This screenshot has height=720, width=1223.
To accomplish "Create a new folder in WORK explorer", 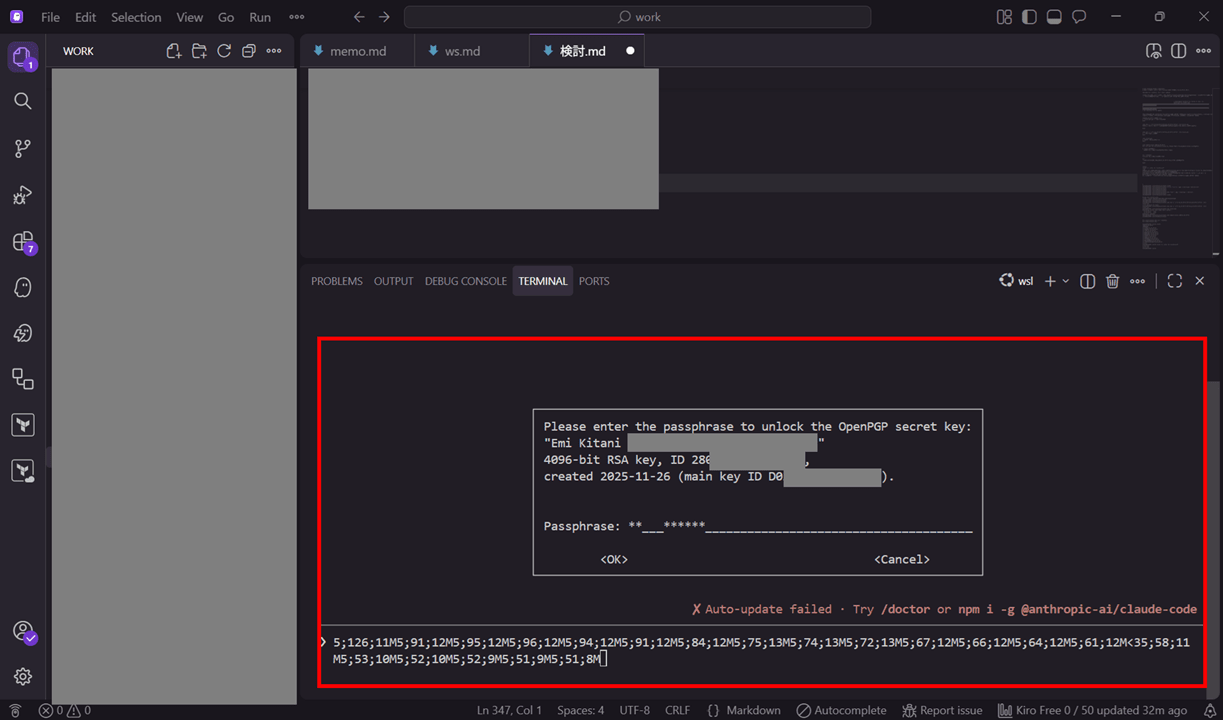I will point(199,51).
